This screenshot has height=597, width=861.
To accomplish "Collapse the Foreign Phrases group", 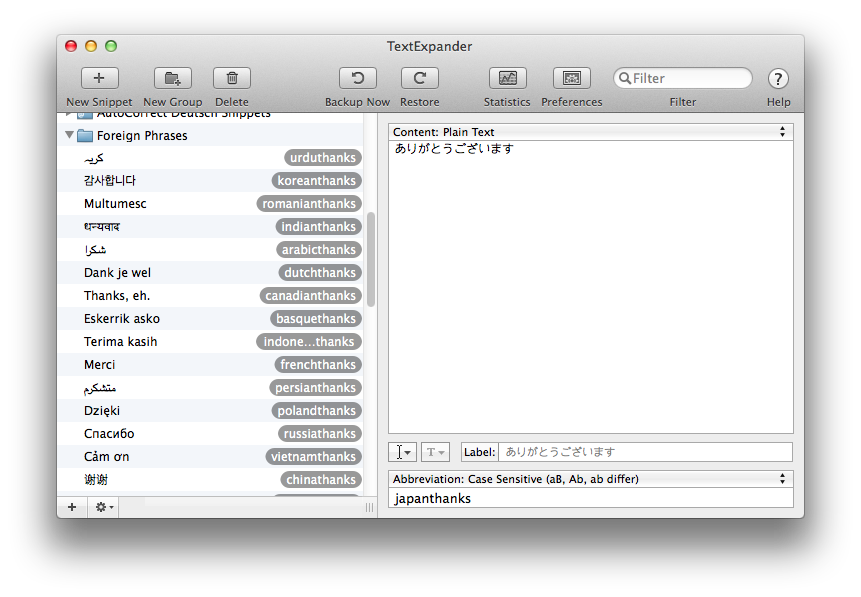I will tap(68, 135).
